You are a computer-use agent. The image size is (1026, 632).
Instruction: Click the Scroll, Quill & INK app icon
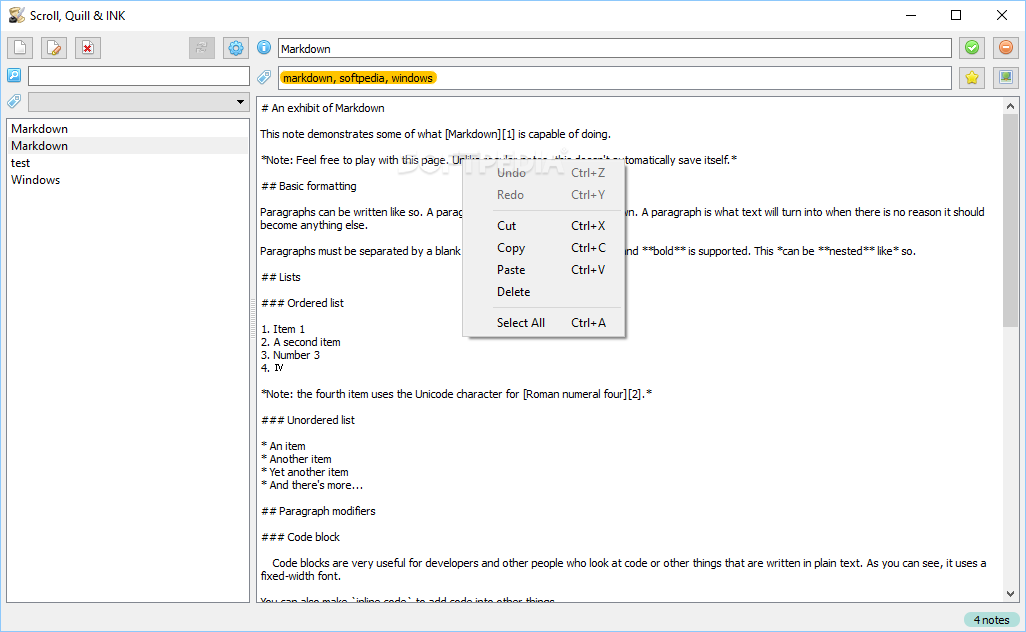coord(16,15)
